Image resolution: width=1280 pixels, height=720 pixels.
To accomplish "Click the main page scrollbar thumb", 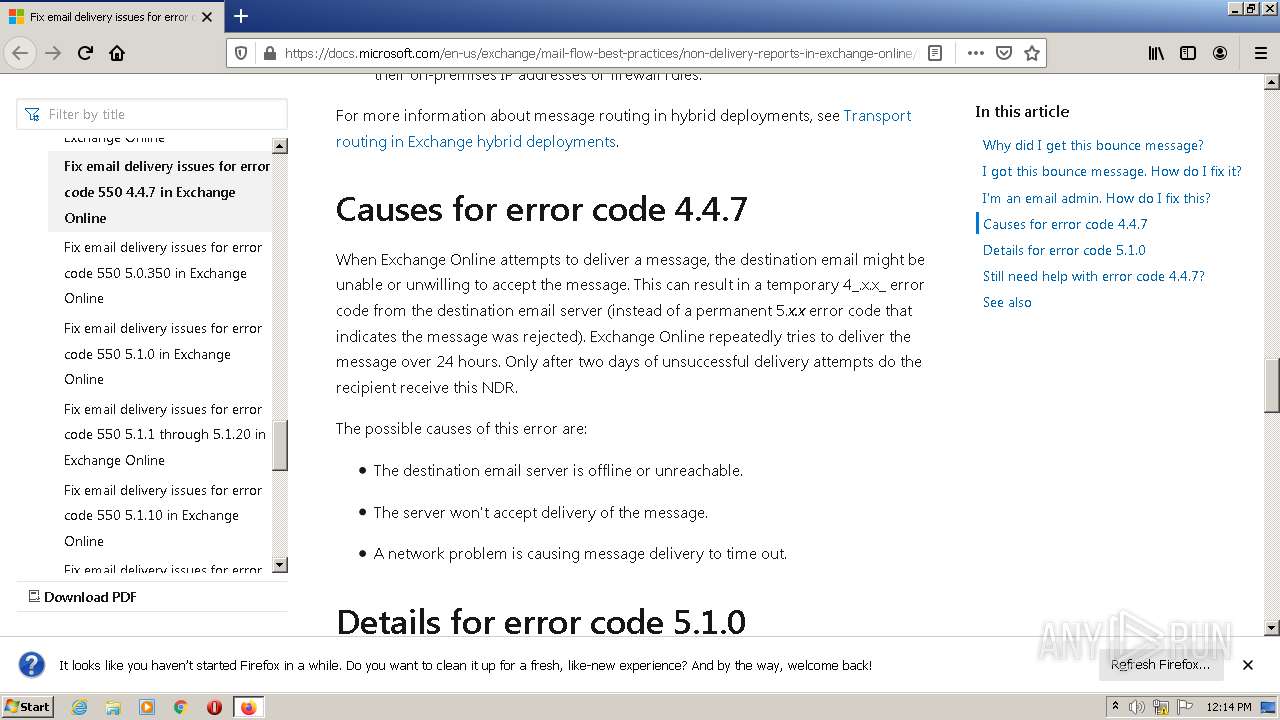I will pyautogui.click(x=1272, y=385).
